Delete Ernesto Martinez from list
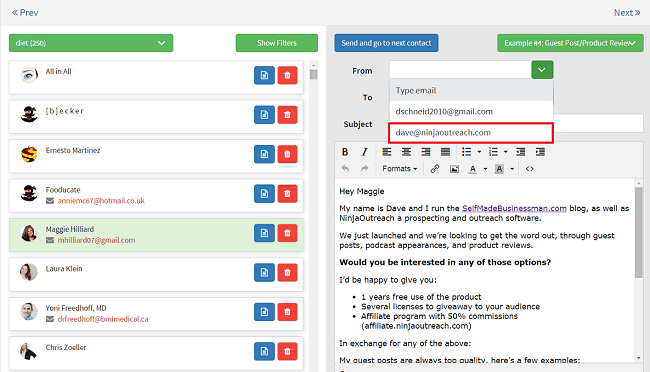Viewport: 650px width, 372px height. click(x=287, y=154)
